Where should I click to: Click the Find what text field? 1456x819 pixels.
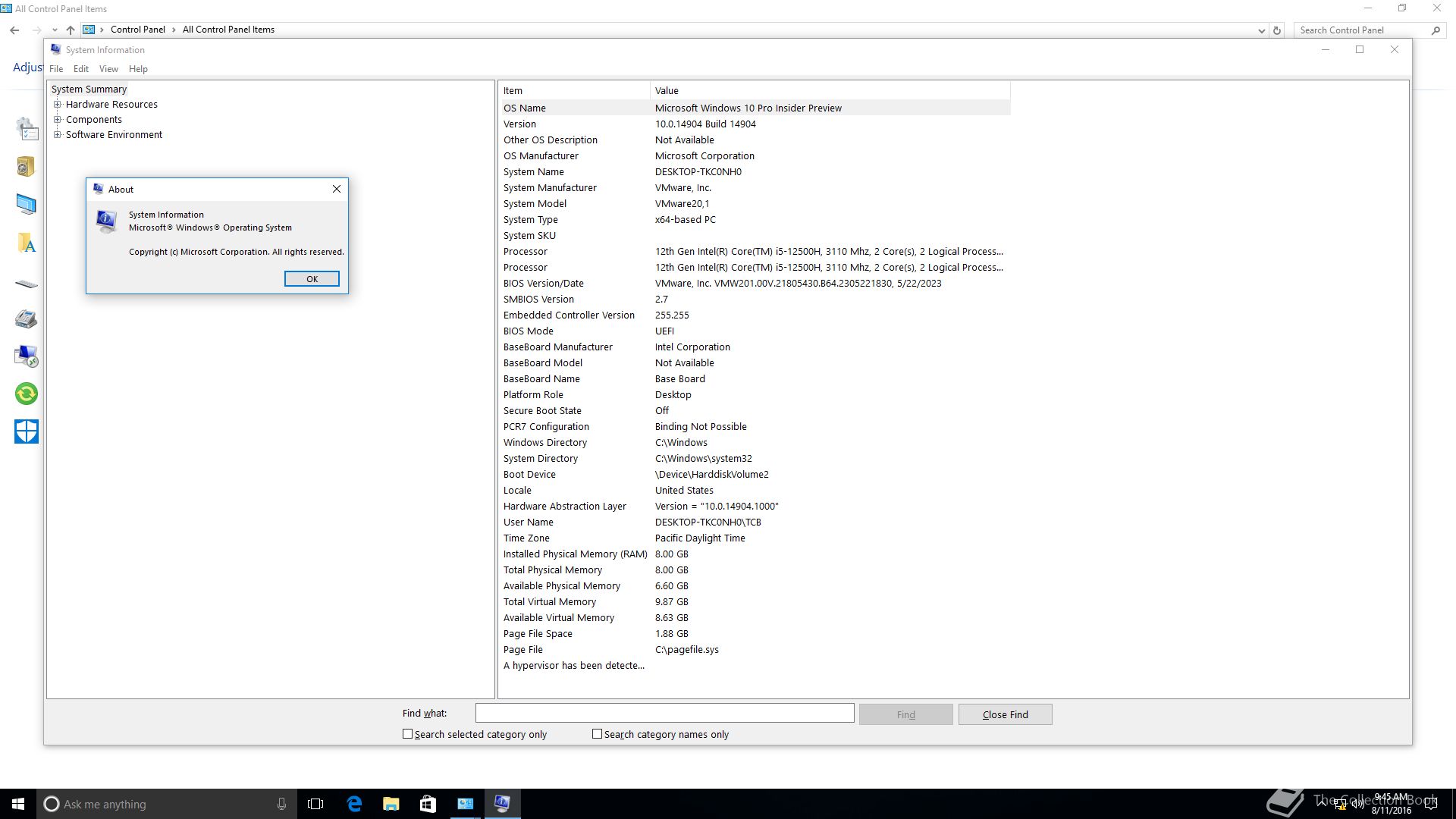click(664, 713)
